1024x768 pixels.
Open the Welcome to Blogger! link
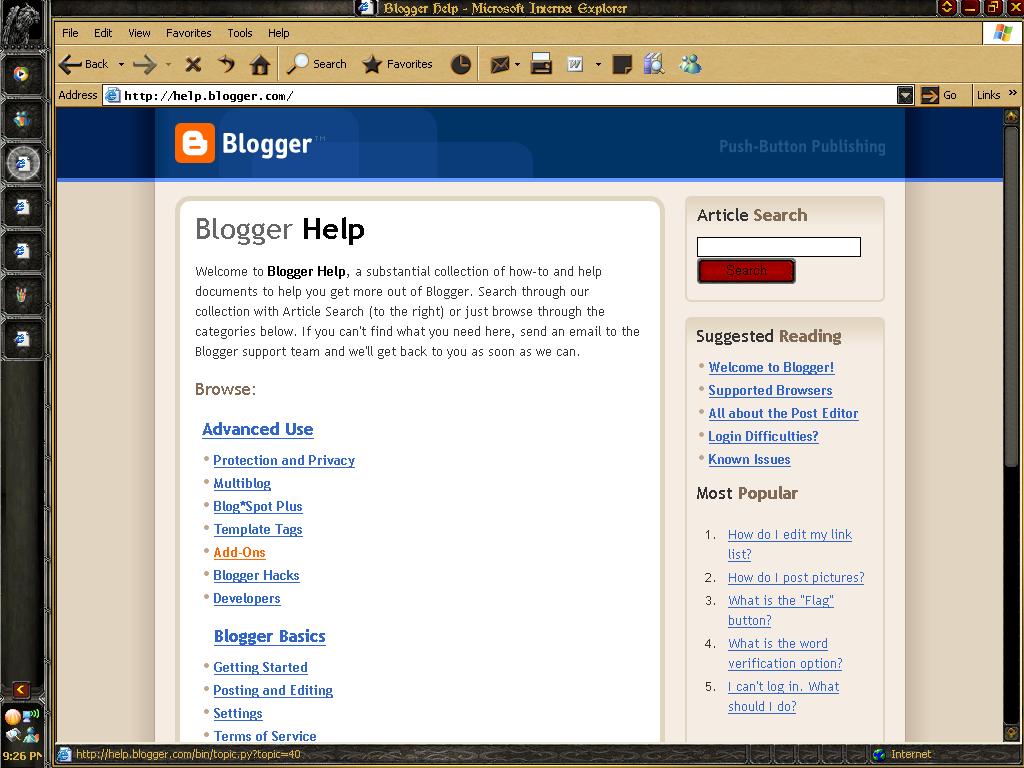coord(771,367)
